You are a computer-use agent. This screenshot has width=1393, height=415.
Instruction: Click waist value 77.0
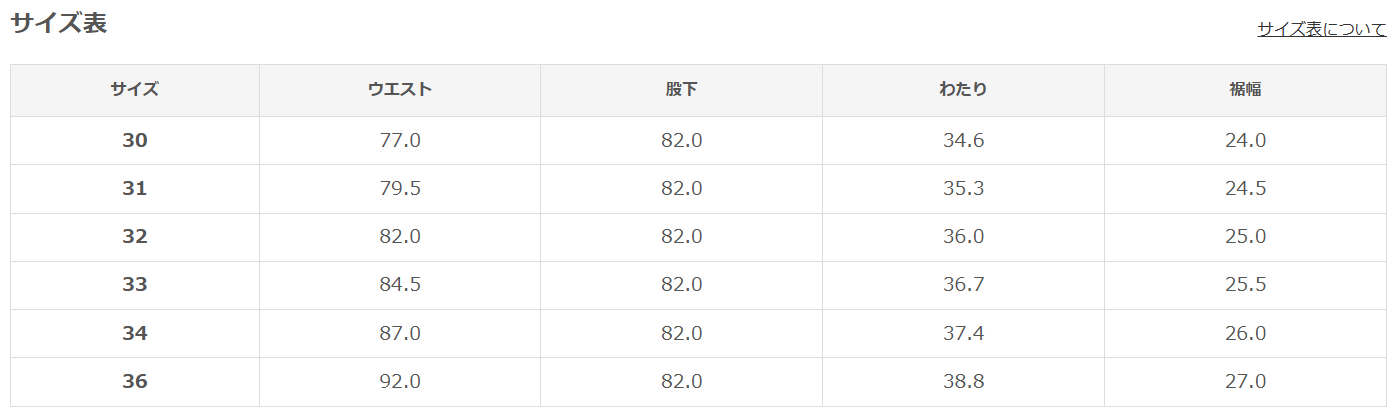pos(400,141)
